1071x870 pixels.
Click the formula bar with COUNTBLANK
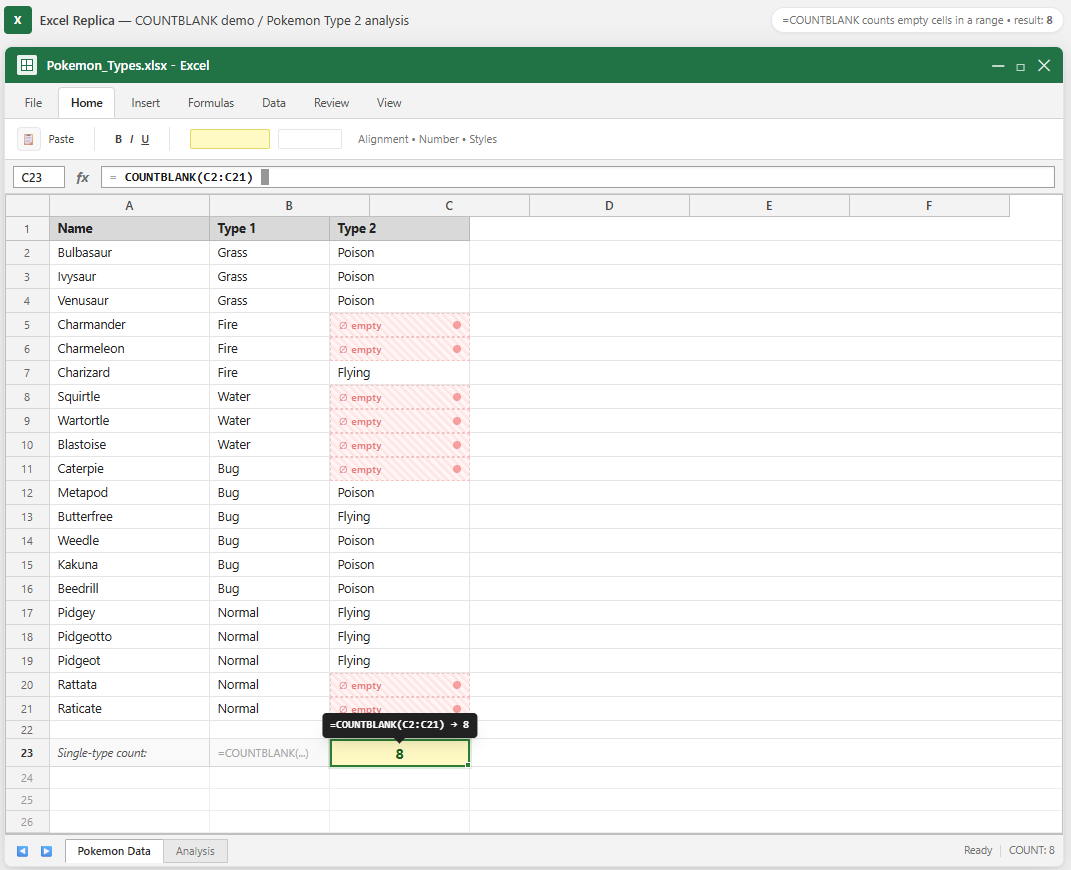(578, 178)
